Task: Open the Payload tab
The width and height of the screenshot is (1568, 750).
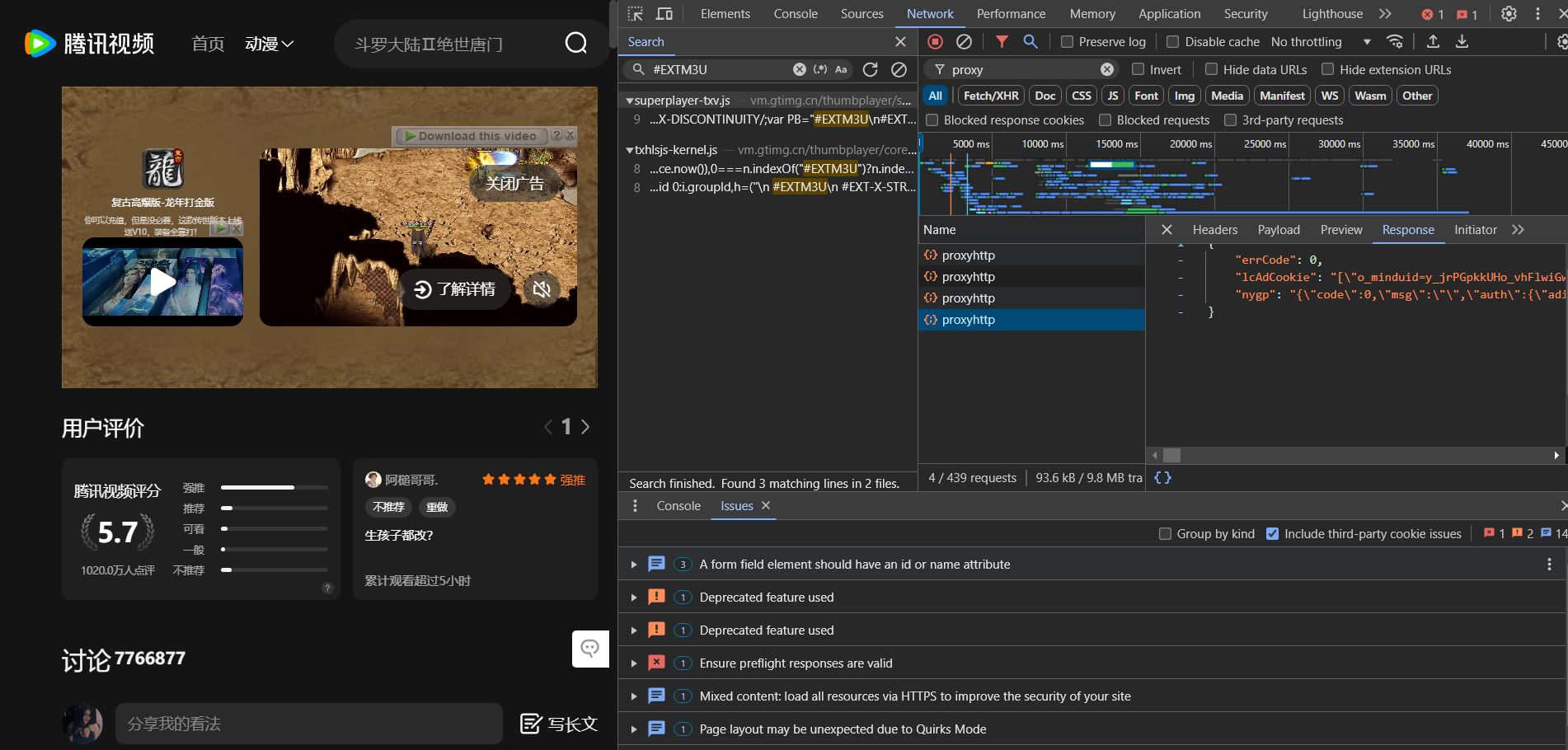Action: tap(1279, 230)
